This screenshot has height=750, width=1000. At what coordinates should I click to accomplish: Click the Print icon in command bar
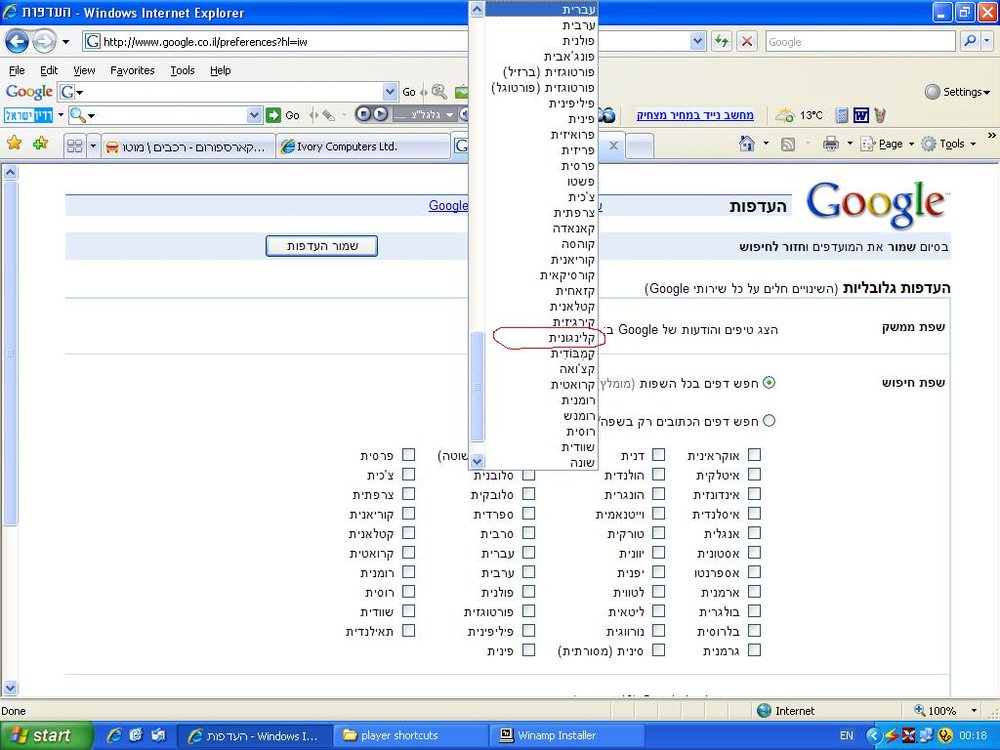(x=830, y=144)
